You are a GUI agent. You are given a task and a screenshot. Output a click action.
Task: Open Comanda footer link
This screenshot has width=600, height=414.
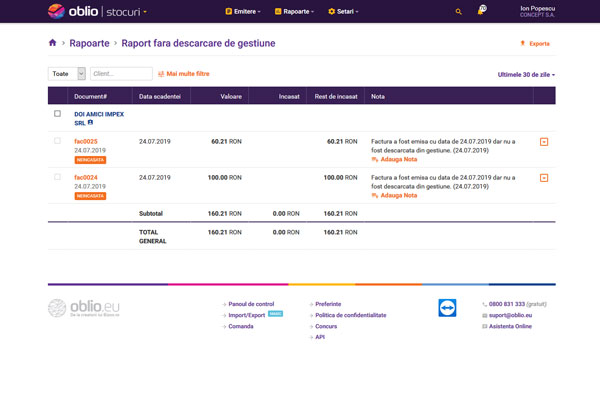click(241, 326)
